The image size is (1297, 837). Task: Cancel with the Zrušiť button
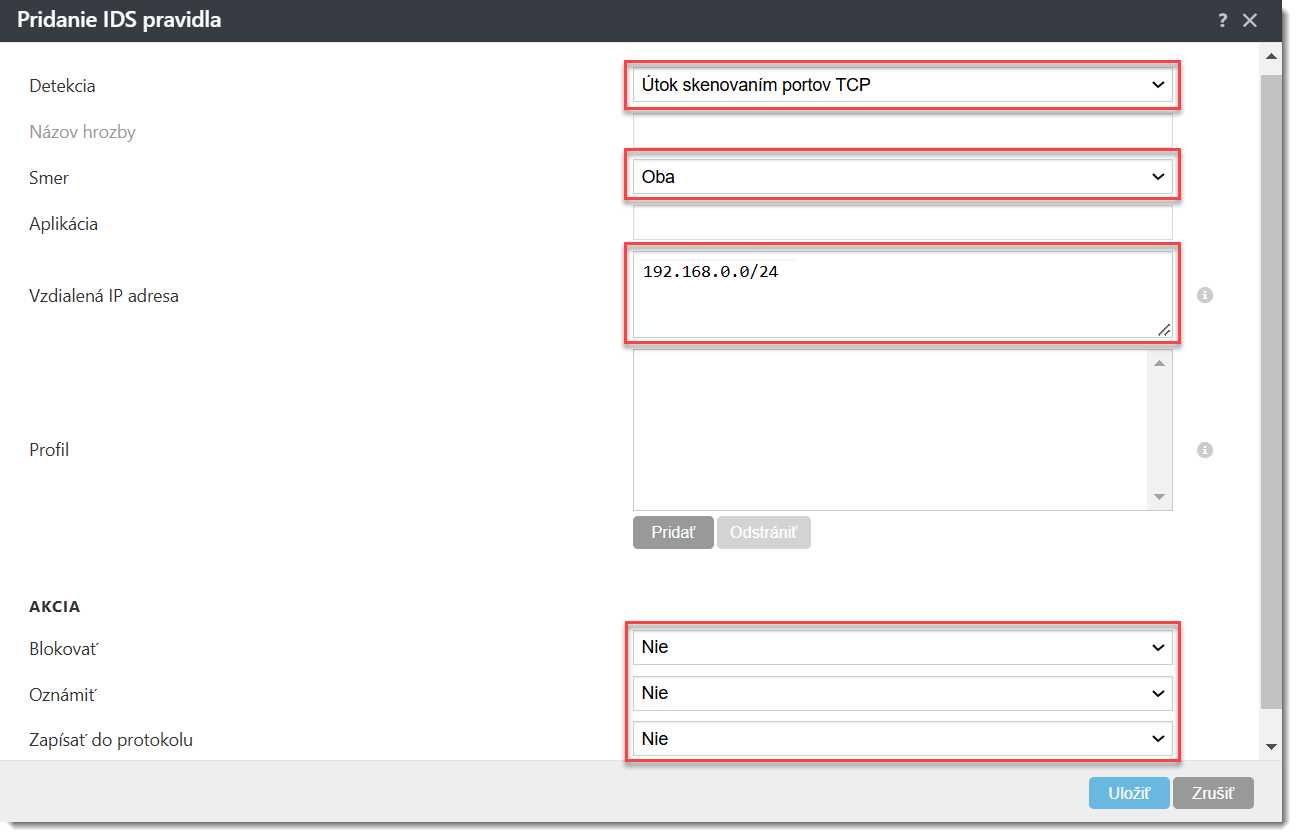coord(1212,794)
